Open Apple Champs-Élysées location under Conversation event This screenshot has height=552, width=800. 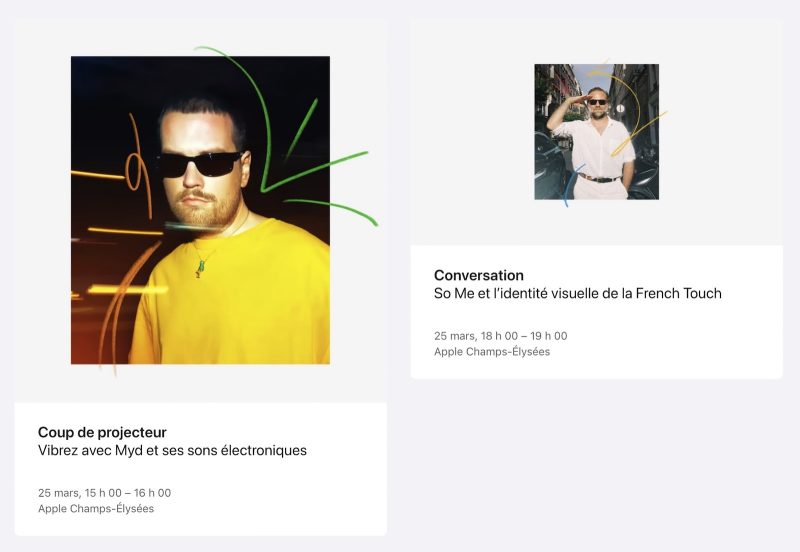tap(492, 352)
